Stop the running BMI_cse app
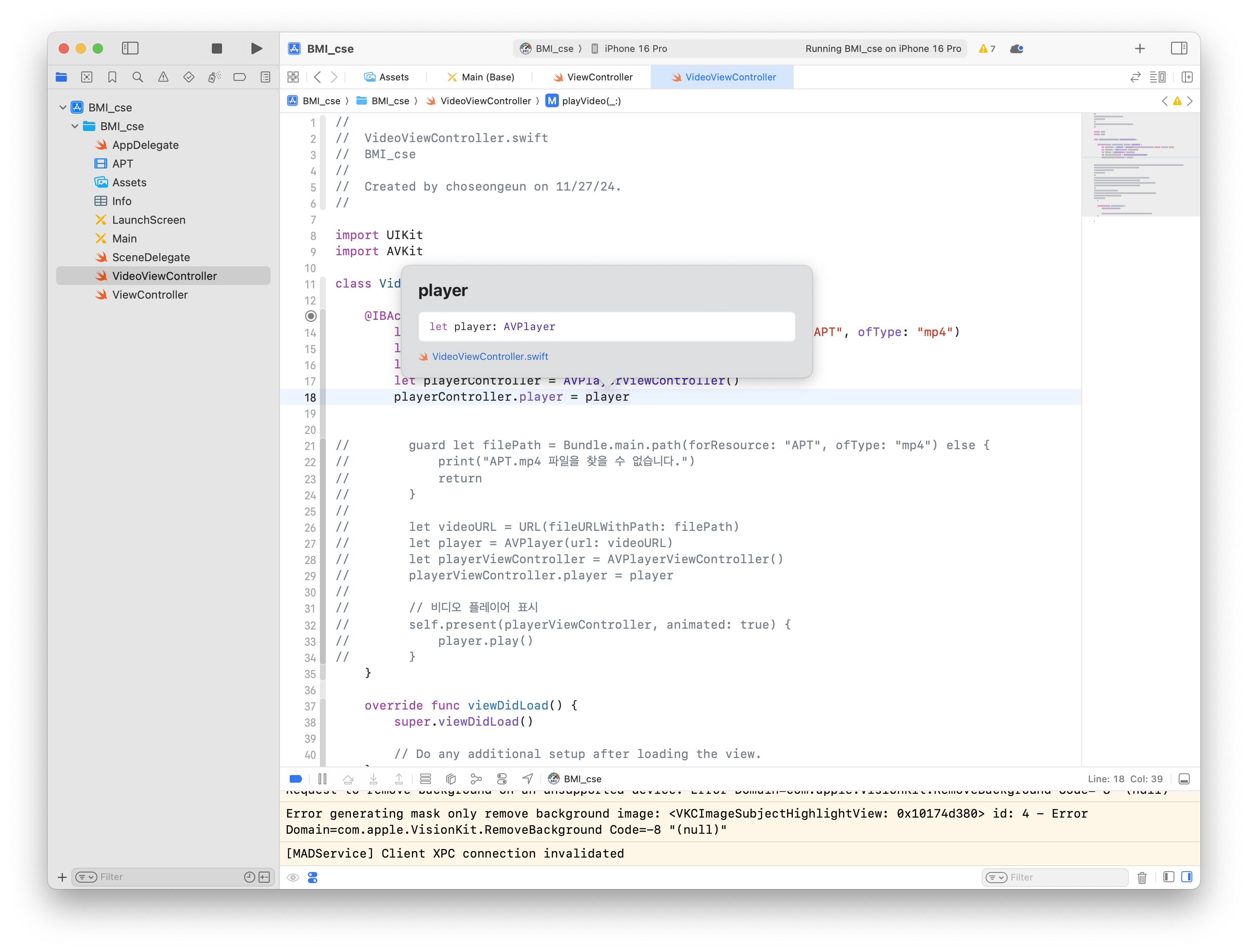This screenshot has width=1248, height=952. pyautogui.click(x=217, y=49)
